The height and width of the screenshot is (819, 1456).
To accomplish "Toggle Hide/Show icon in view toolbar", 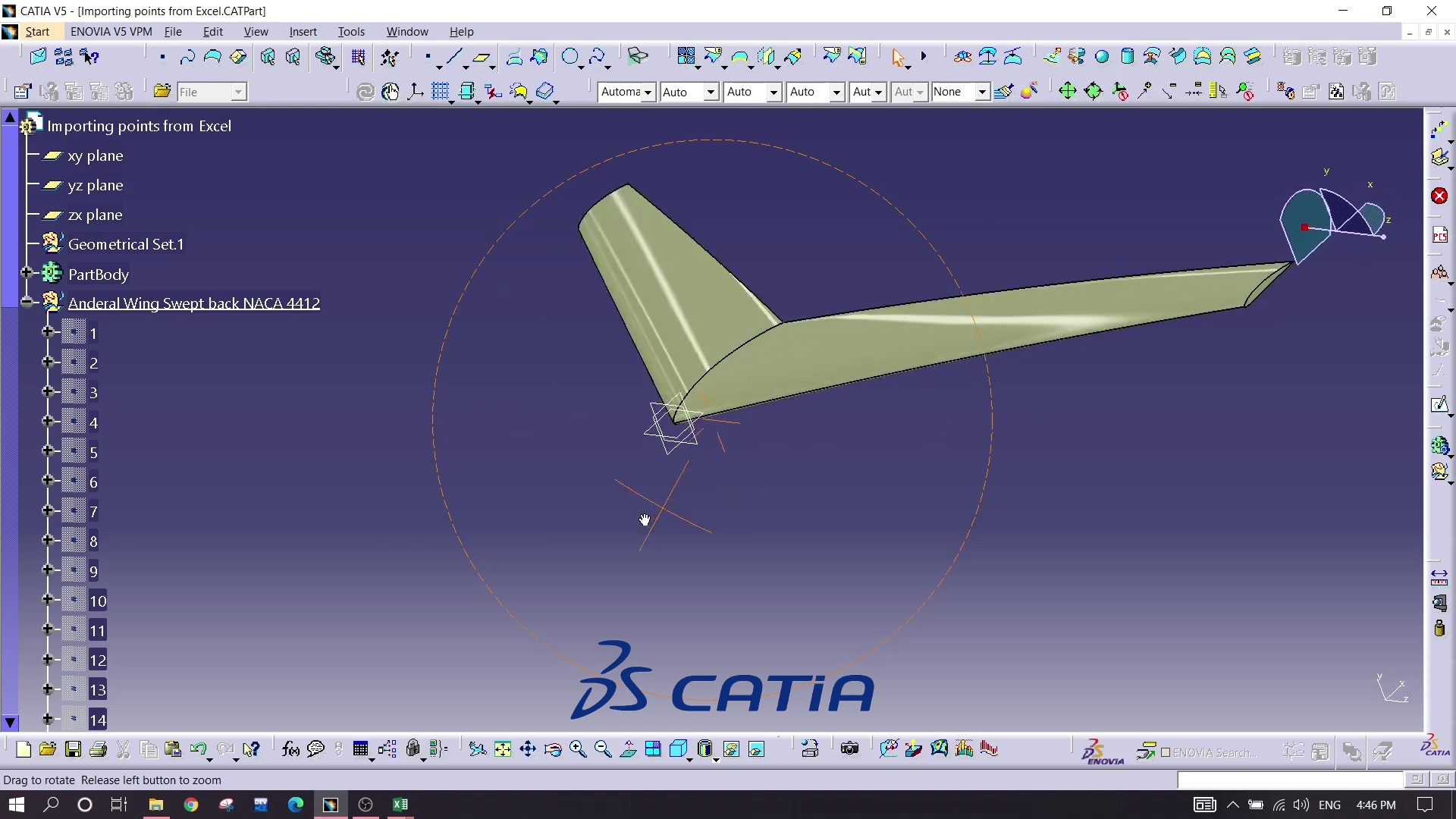I will 731,749.
